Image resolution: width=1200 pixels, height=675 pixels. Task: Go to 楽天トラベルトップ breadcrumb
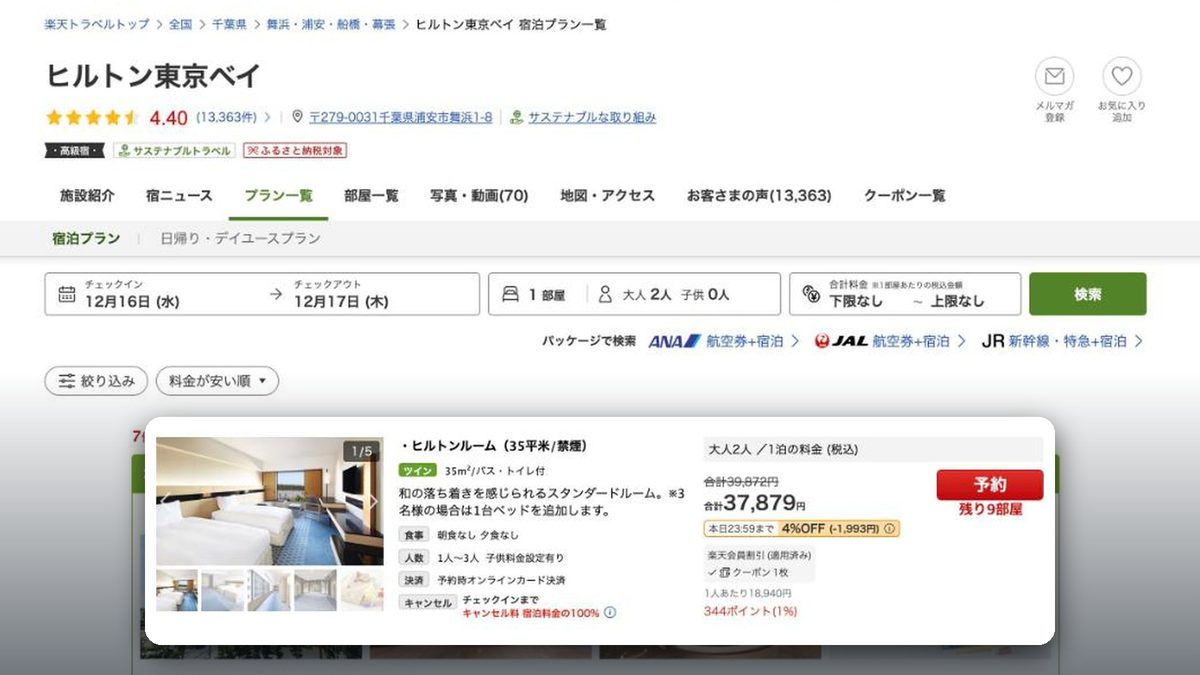[97, 24]
